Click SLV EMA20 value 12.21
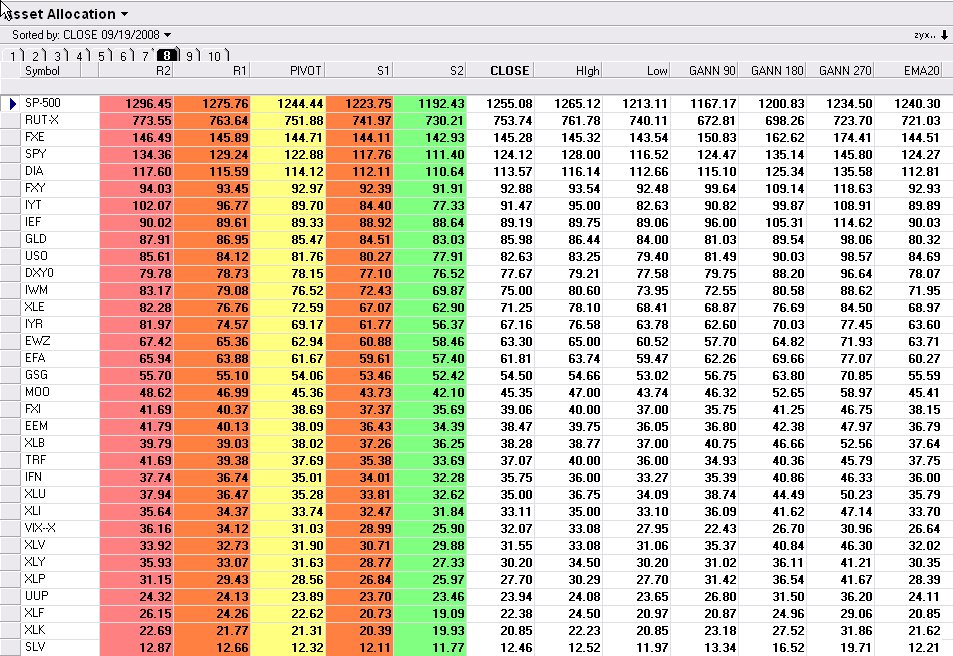953x656 pixels. click(x=924, y=648)
